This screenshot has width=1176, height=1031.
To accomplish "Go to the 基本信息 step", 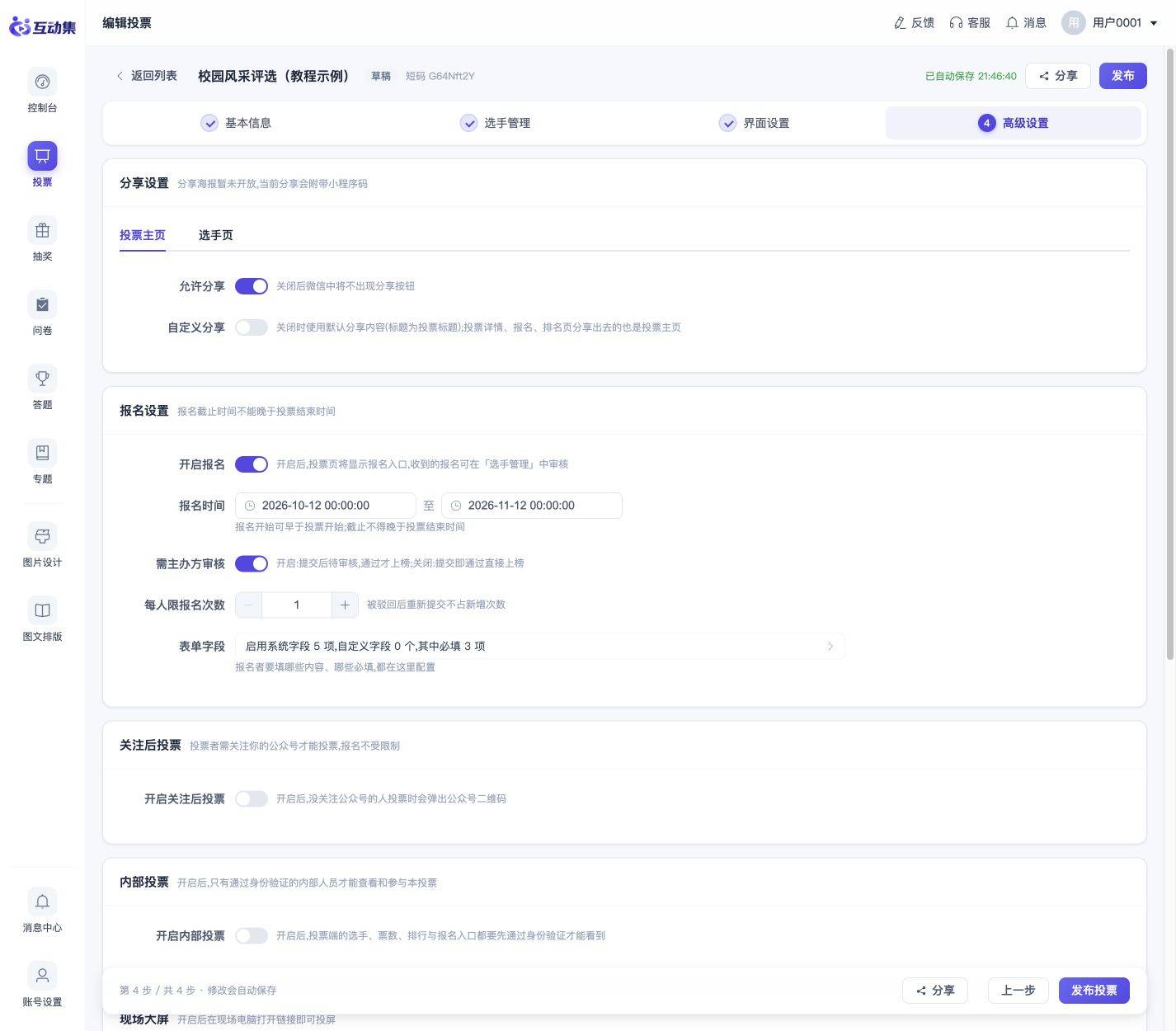I will coord(237,123).
